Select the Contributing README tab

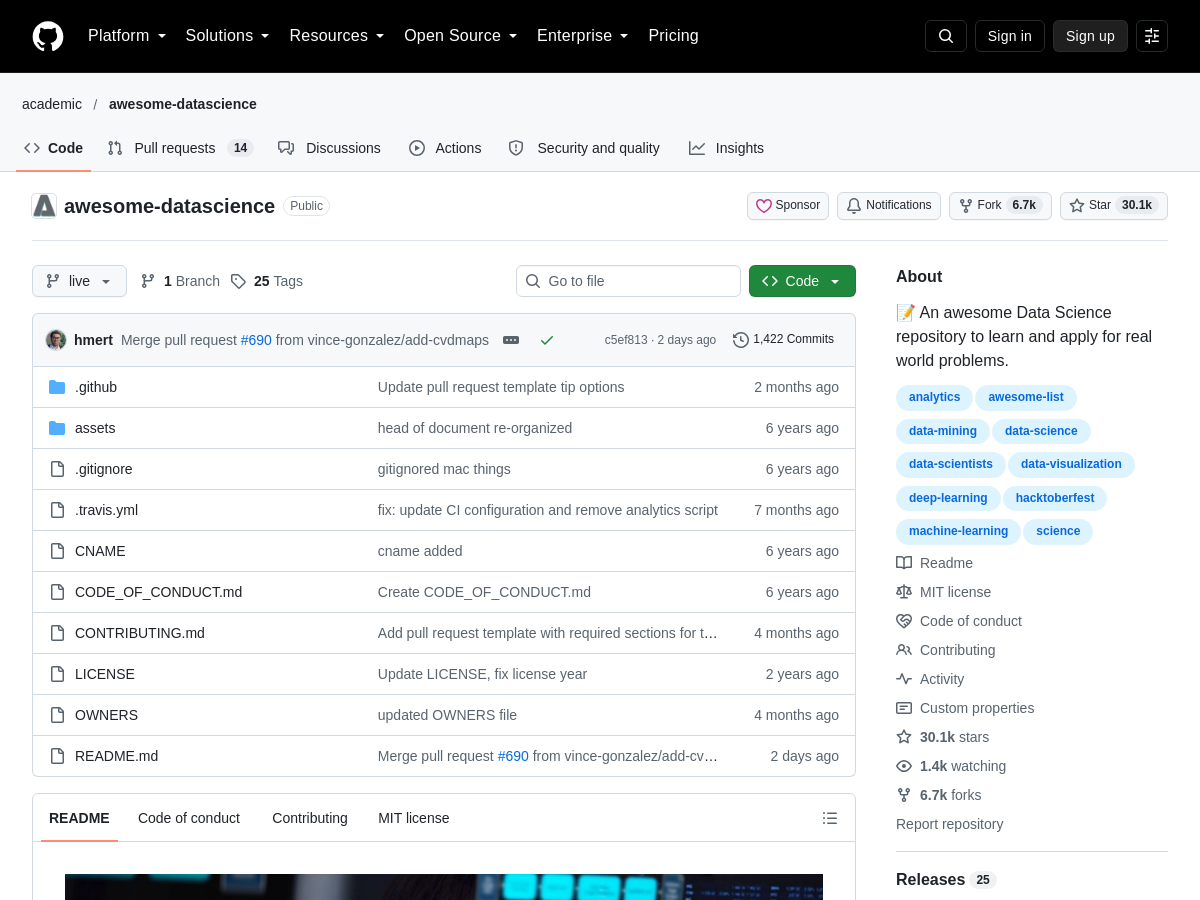[x=310, y=818]
